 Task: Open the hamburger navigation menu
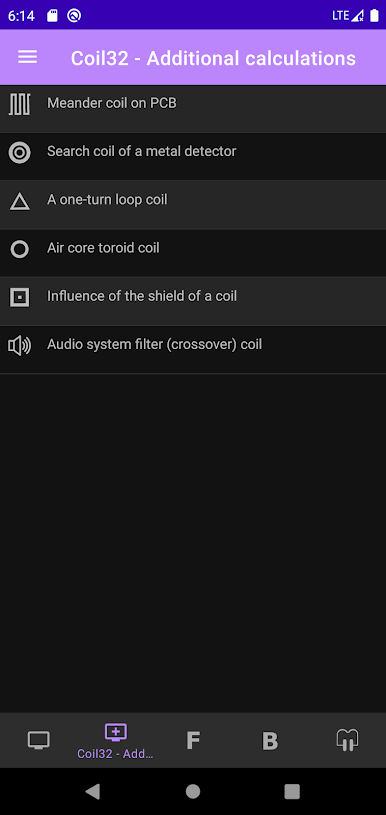click(x=28, y=57)
